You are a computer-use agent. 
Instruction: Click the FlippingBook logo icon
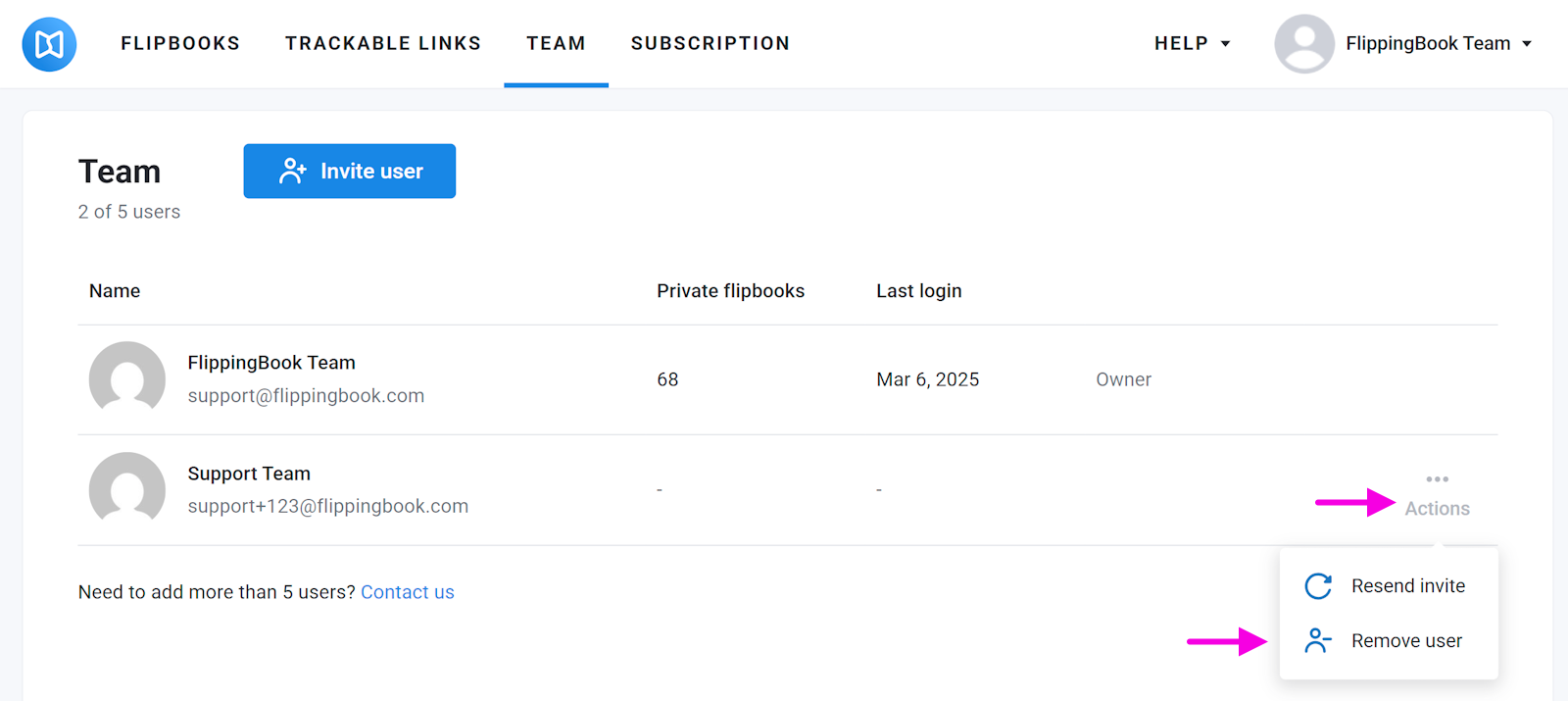click(x=49, y=44)
